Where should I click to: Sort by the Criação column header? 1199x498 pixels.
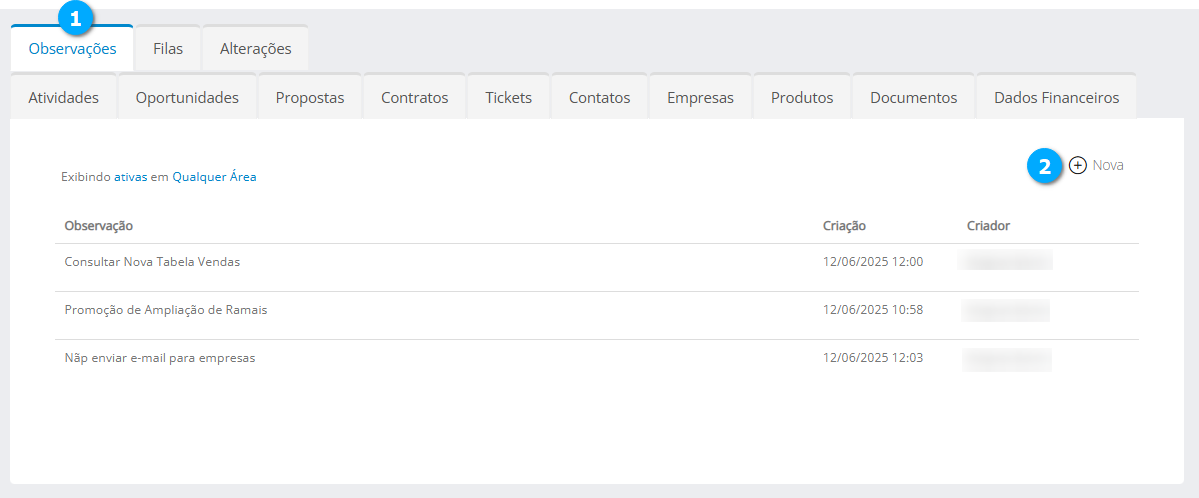844,226
